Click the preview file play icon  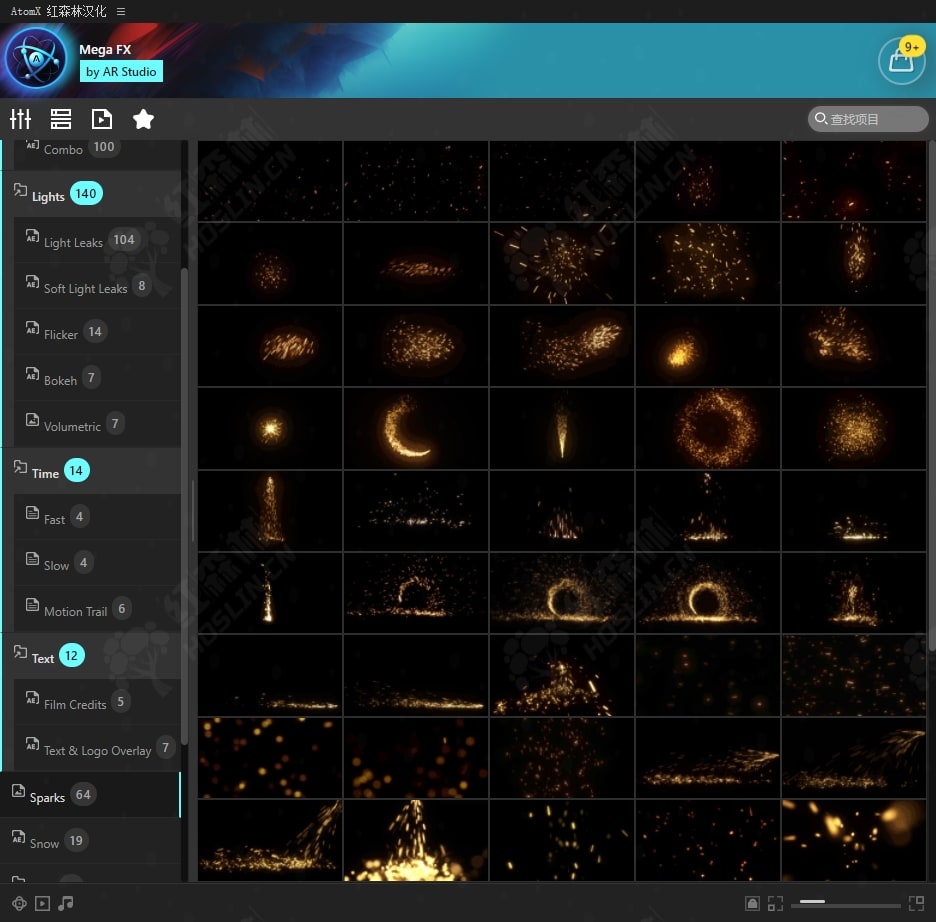101,119
